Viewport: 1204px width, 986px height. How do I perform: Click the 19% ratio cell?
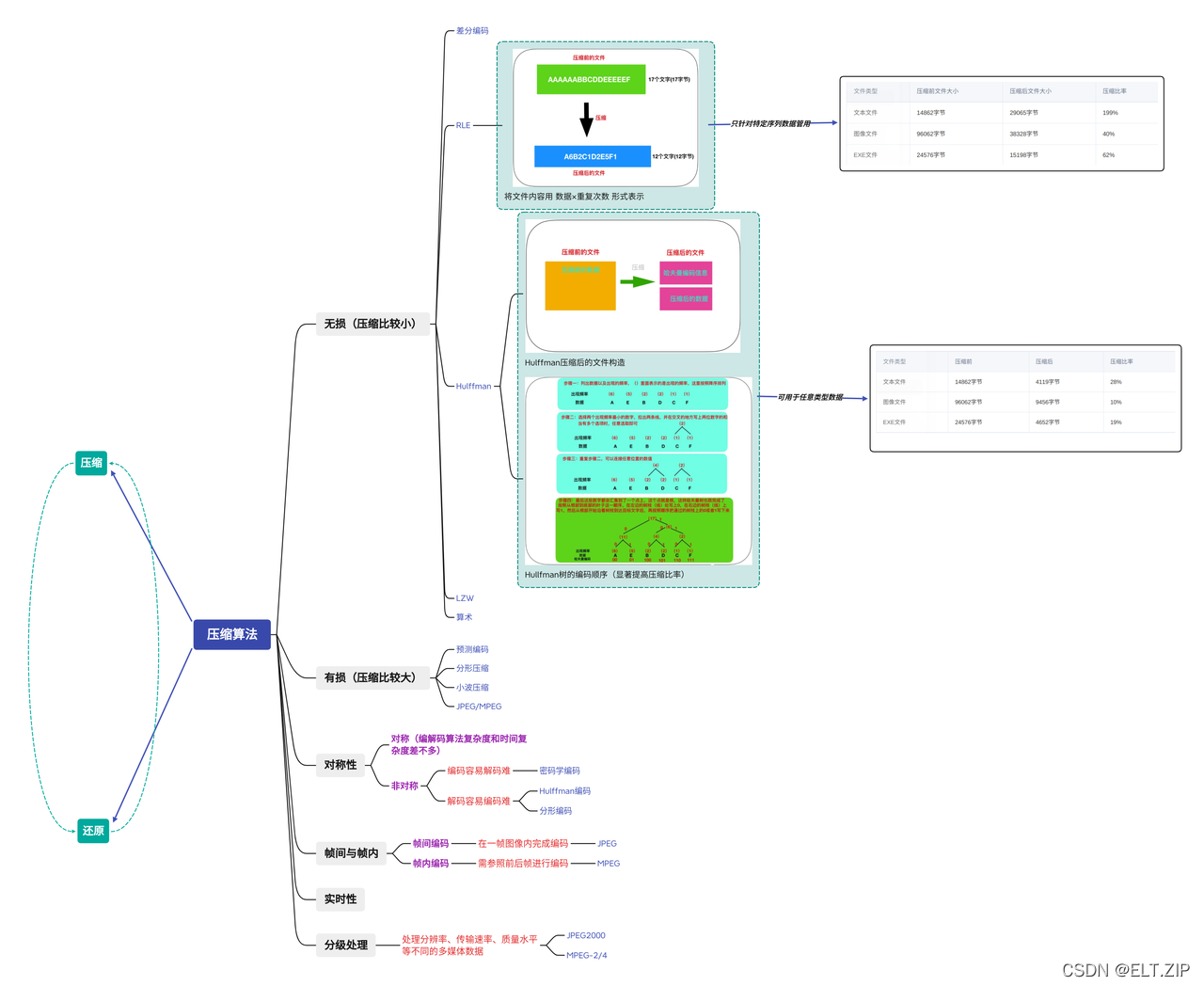click(x=1116, y=422)
